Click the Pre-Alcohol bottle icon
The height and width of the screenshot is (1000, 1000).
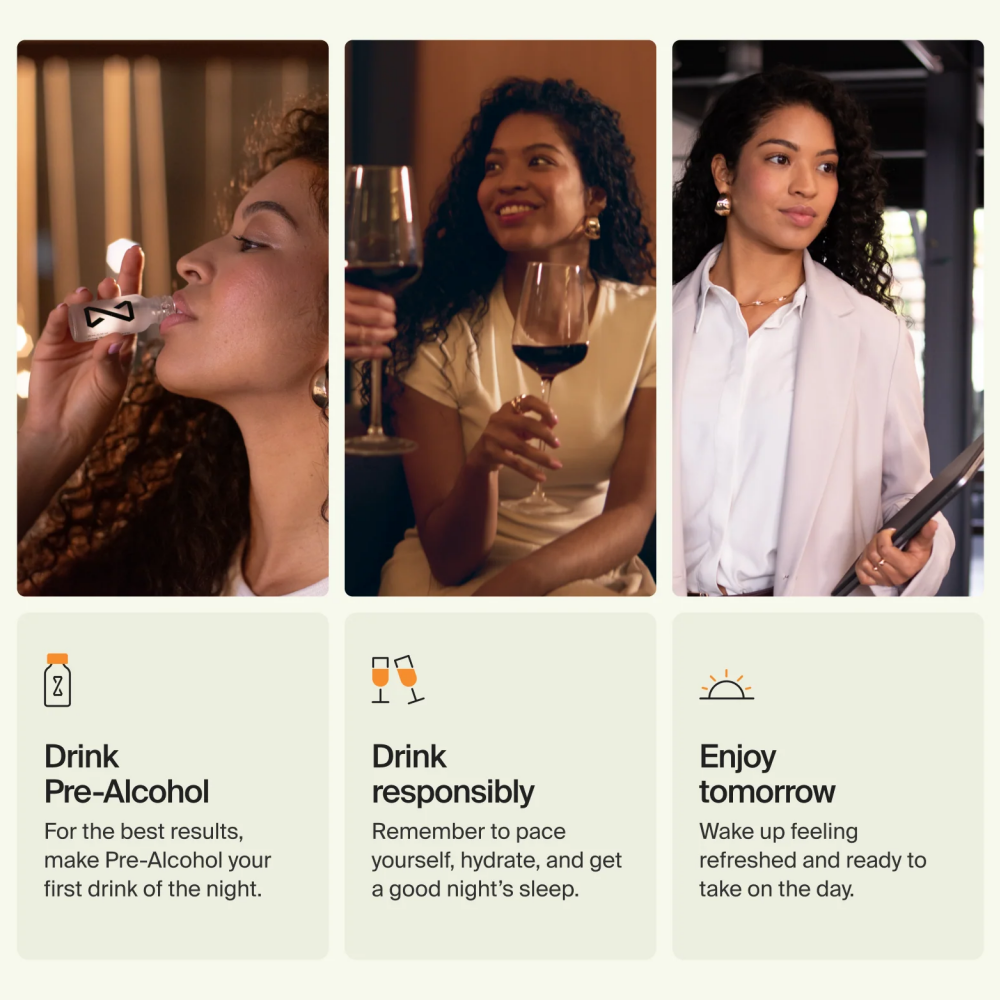(57, 680)
